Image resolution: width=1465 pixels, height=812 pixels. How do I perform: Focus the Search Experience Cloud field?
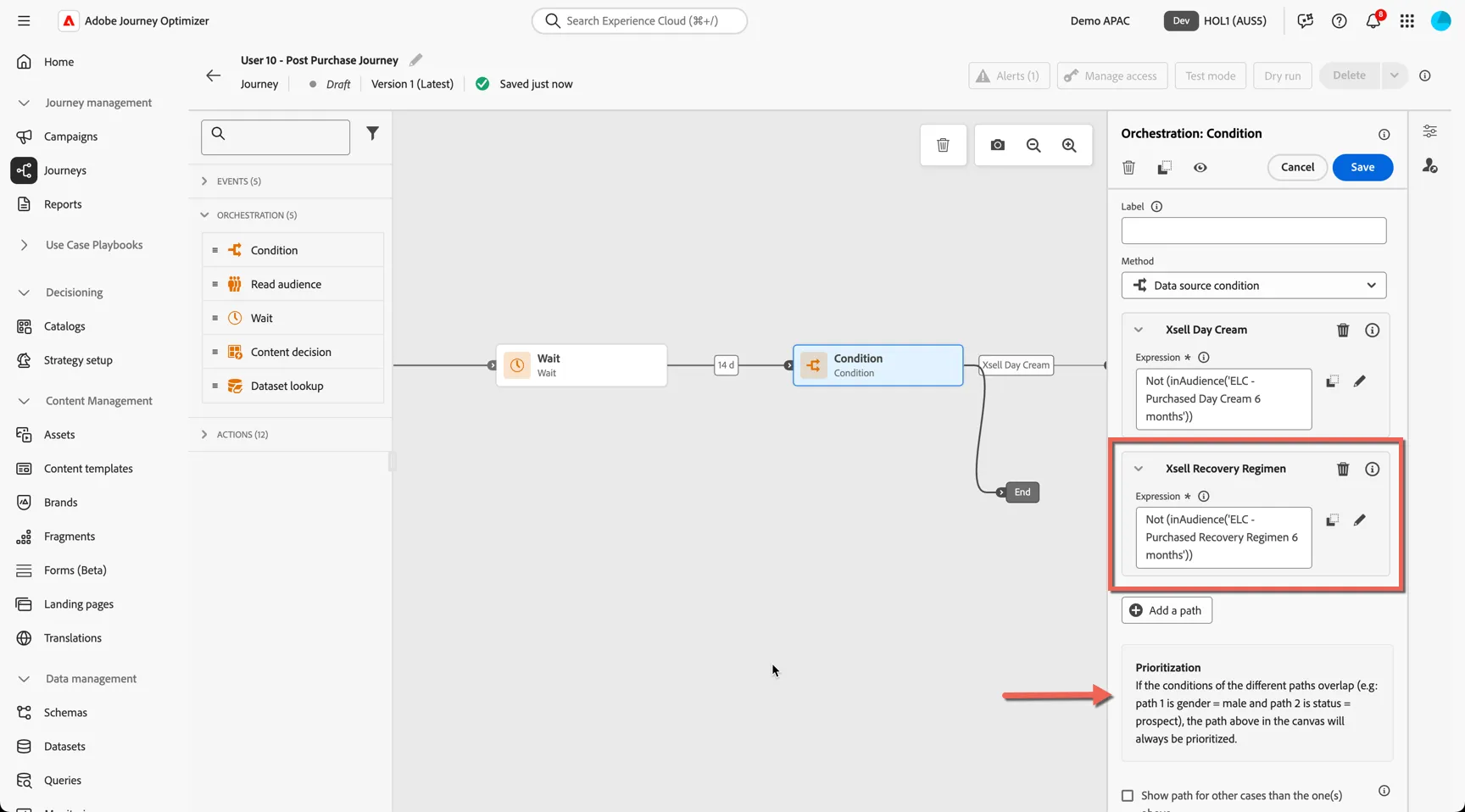[x=639, y=20]
